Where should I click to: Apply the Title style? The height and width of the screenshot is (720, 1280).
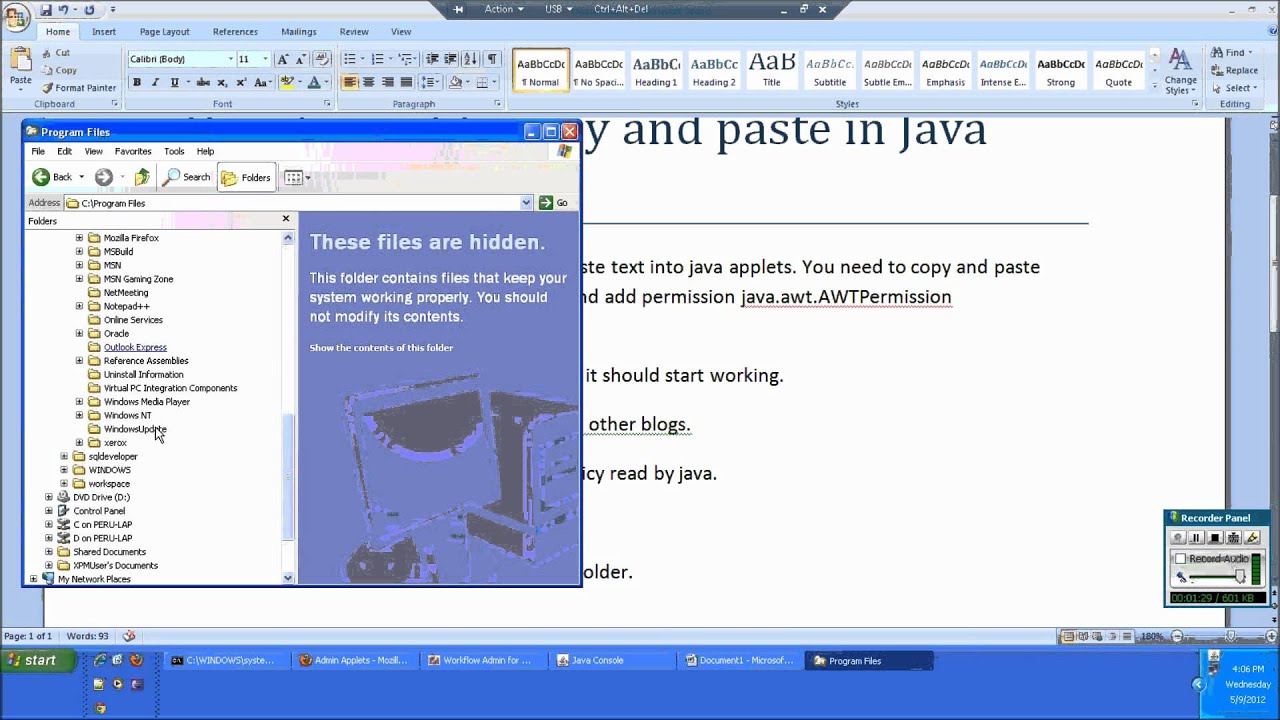pos(772,70)
